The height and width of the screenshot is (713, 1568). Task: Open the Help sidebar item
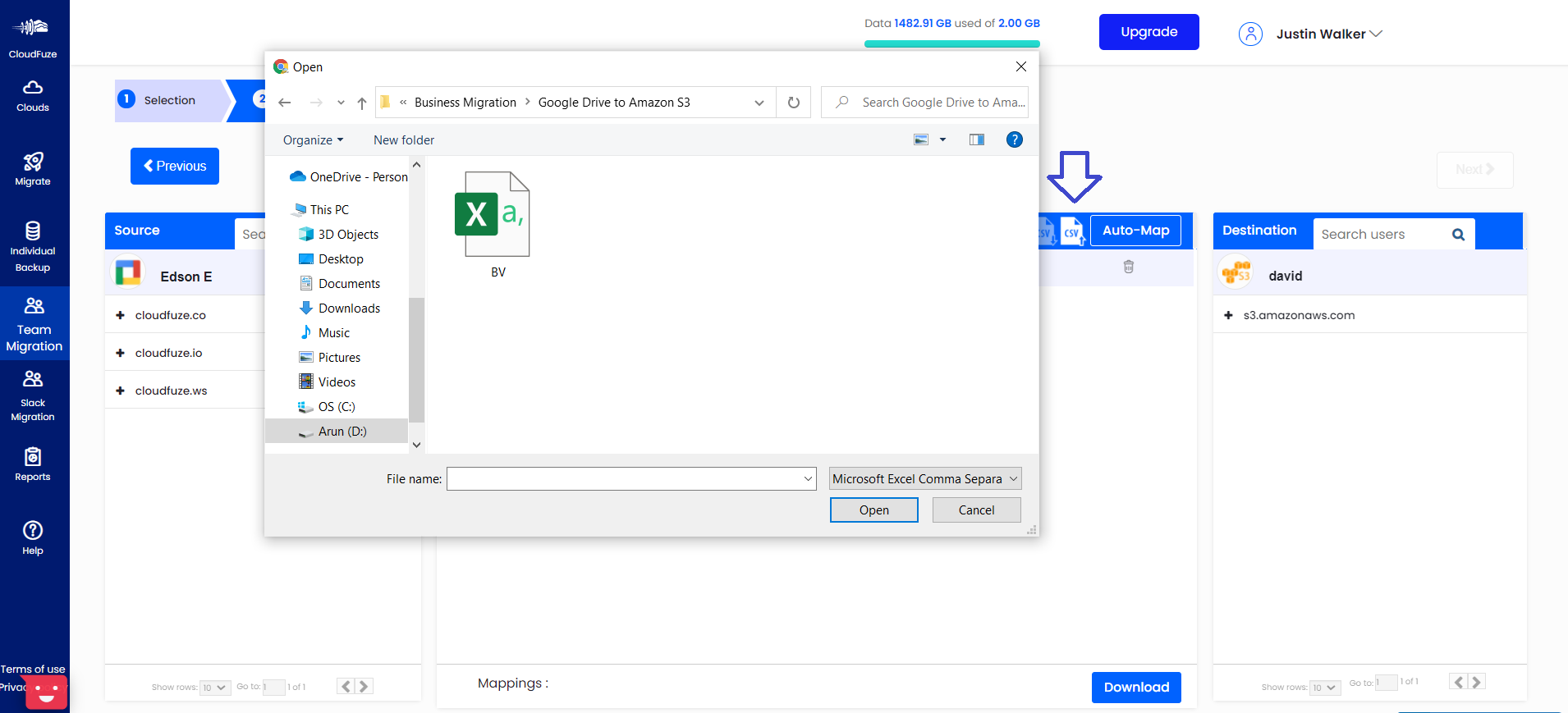click(x=33, y=538)
